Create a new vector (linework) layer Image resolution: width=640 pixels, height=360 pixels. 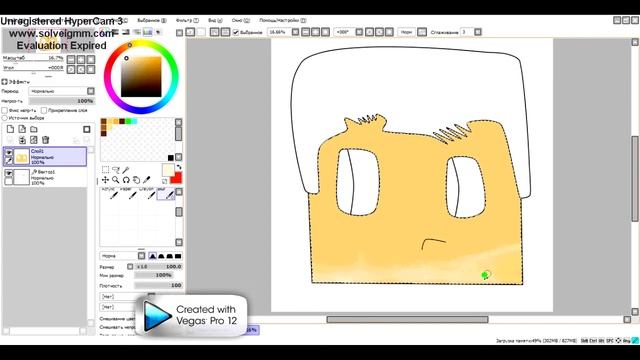(x=22, y=129)
